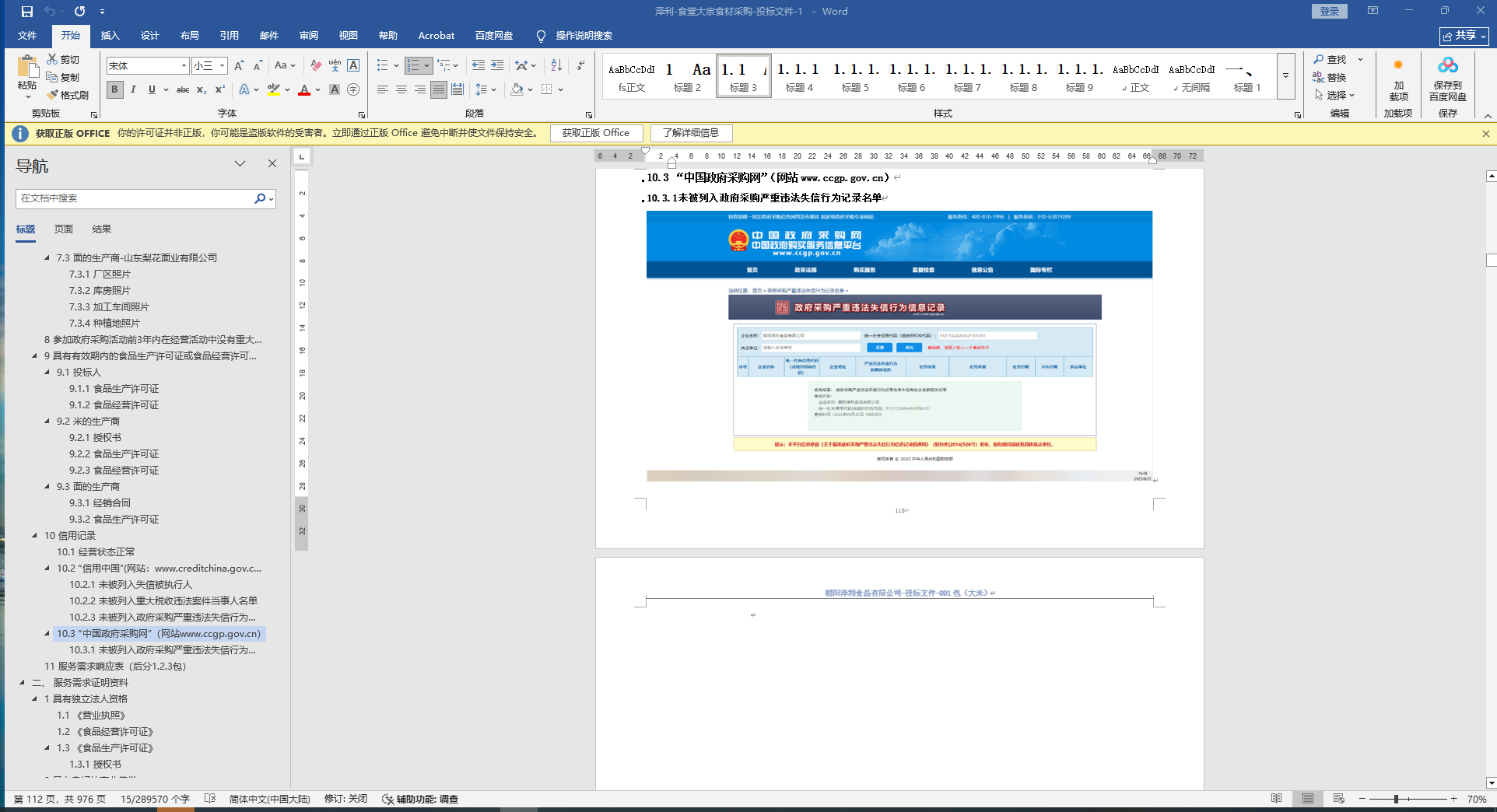1497x812 pixels.
Task: Open the Navigation pane options dropdown arrow
Action: [240, 163]
